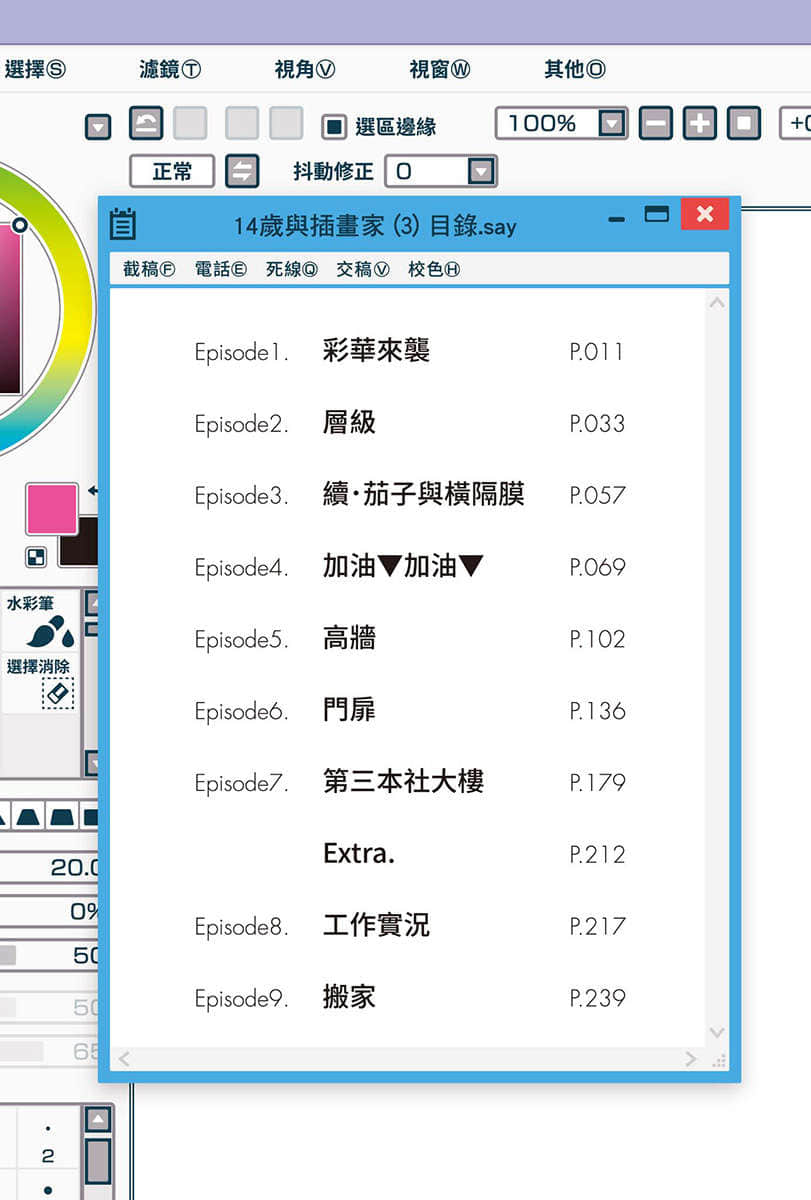Open the 校色Ⓗ menu in 目錄.say window

coord(434,269)
